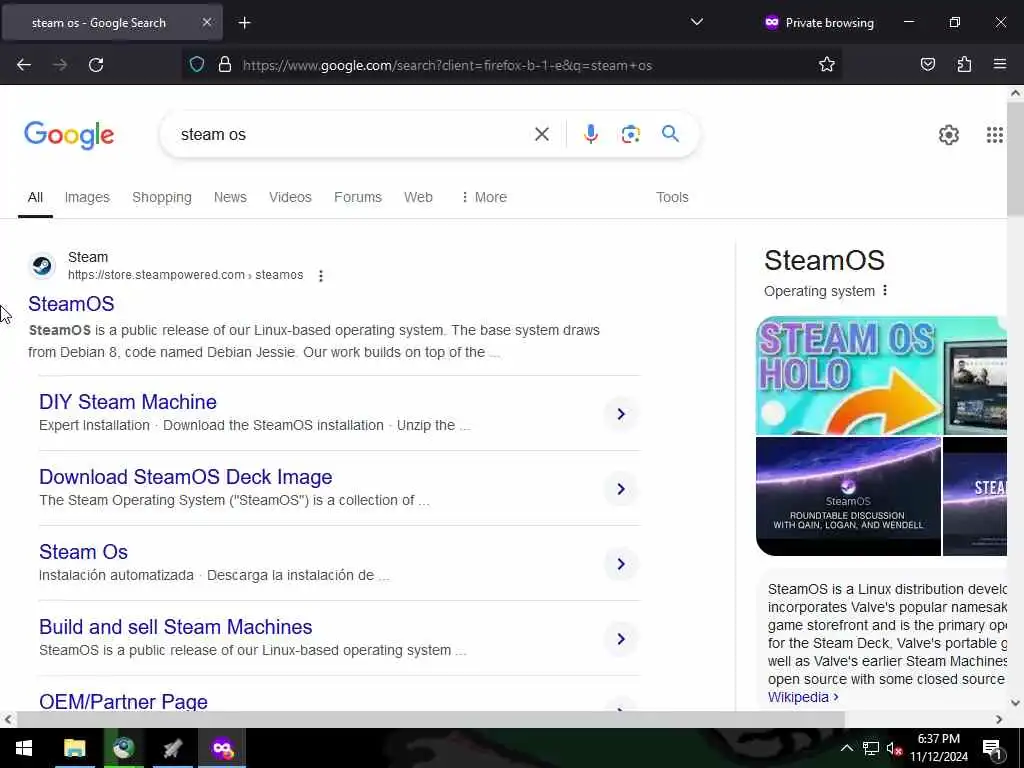Viewport: 1024px width, 768px height.
Task: Switch to the News results tab
Action: (230, 197)
